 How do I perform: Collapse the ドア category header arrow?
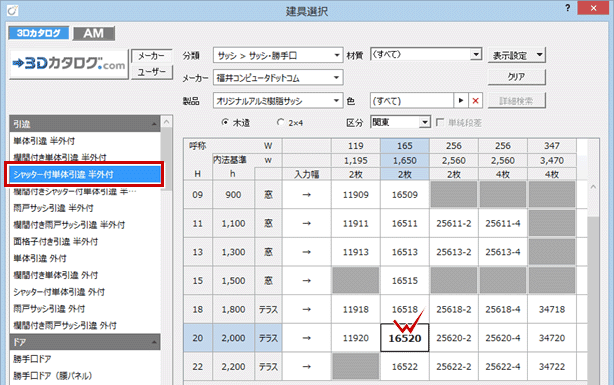click(x=154, y=342)
